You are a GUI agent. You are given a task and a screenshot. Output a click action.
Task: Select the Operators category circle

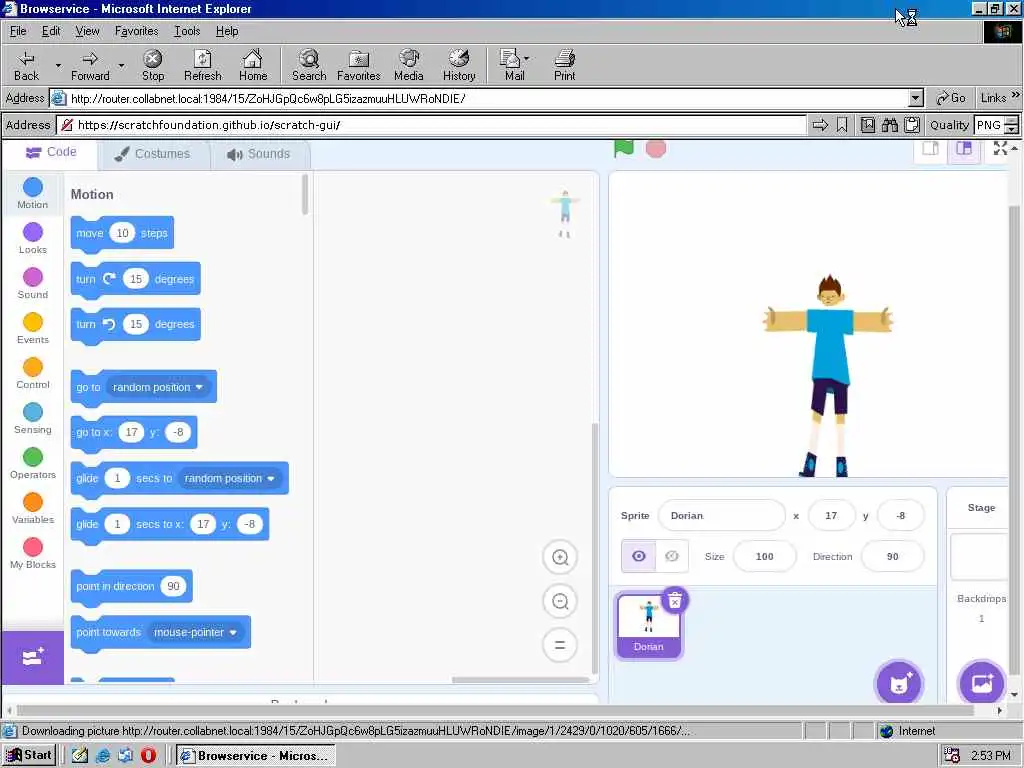[33, 458]
